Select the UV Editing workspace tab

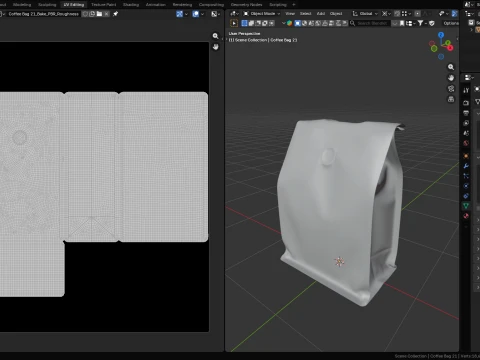[74, 5]
